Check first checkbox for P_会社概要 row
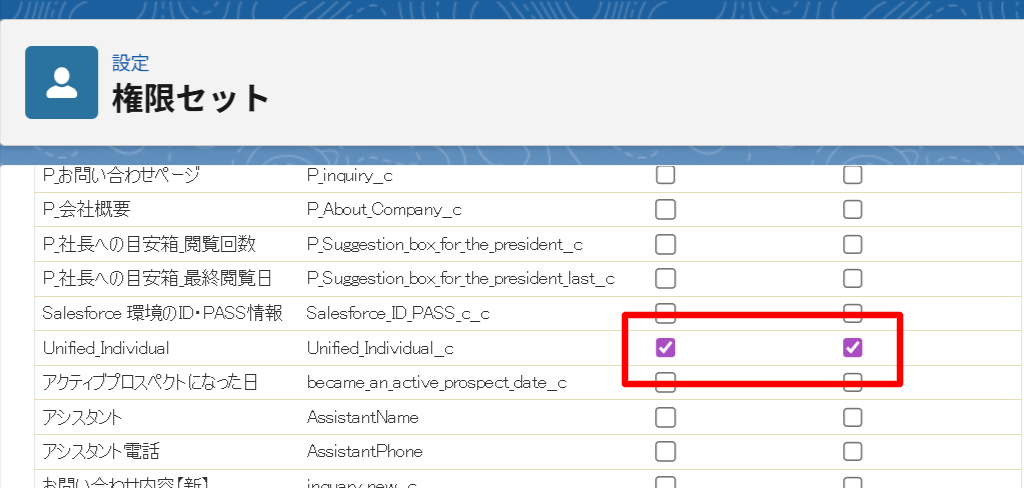This screenshot has height=488, width=1024. [665, 210]
